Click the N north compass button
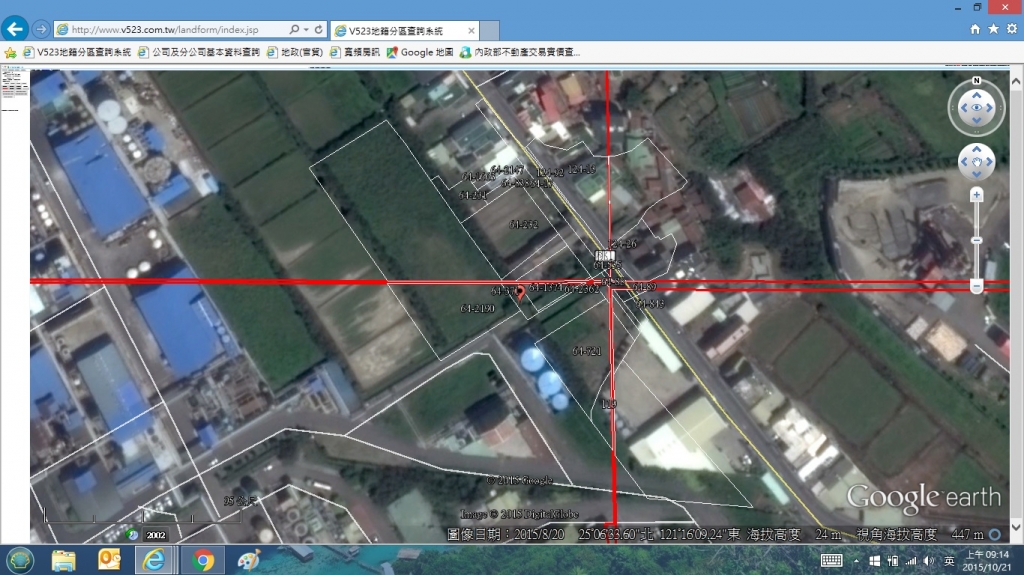 point(976,81)
